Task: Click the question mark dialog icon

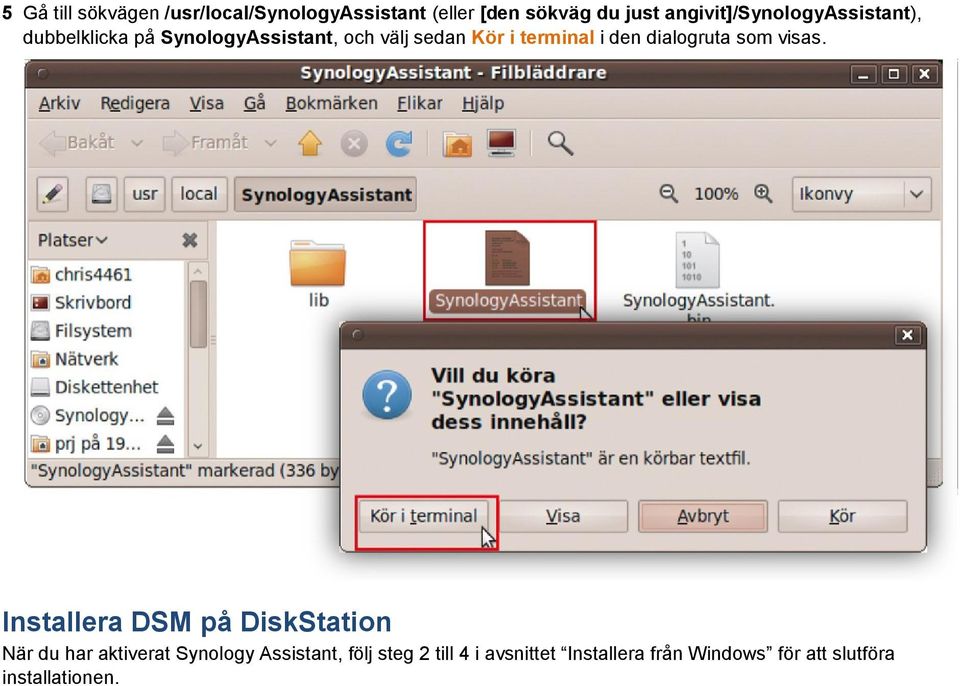Action: pos(387,395)
